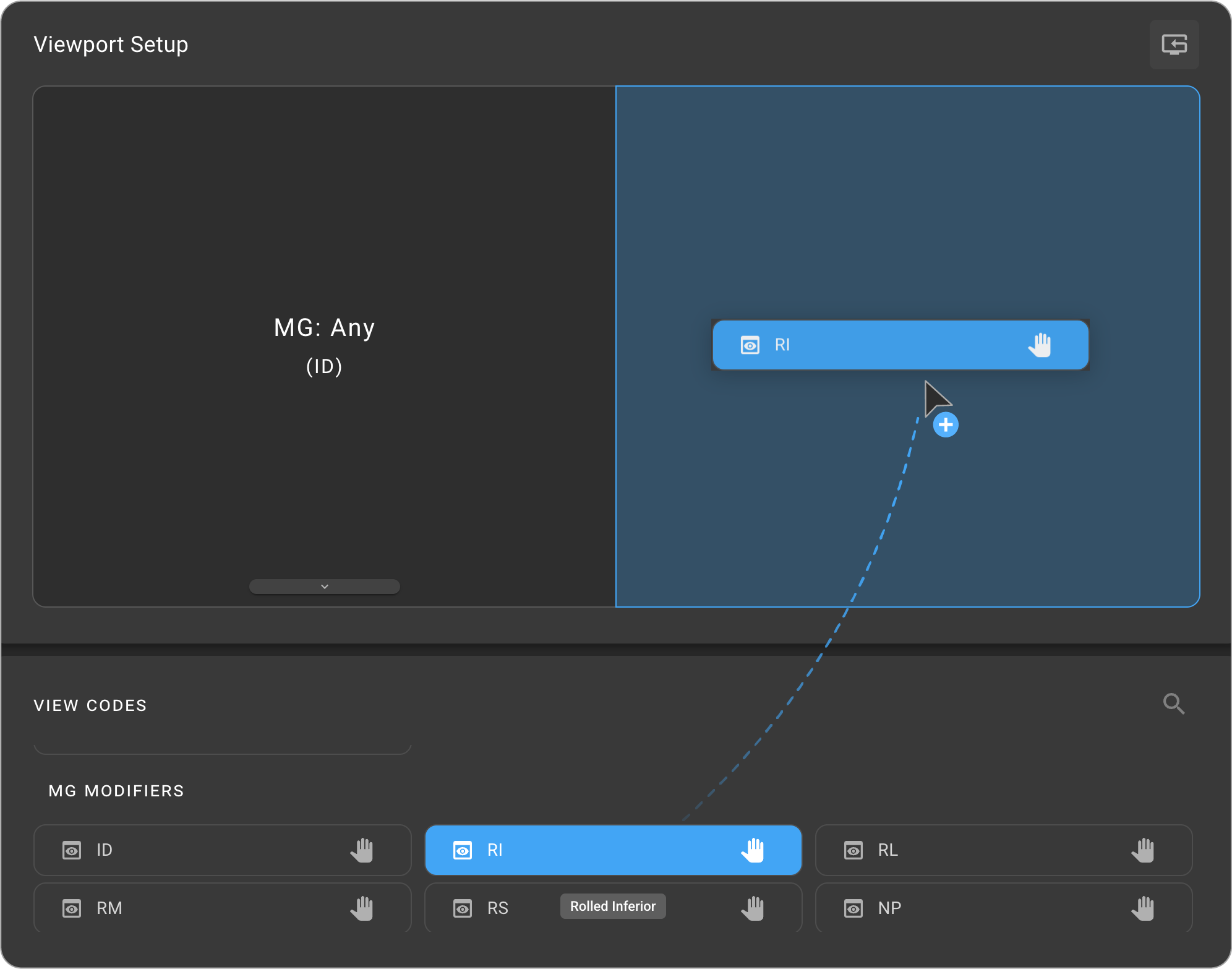Click the hand icon on RL row
Screen dimensions: 1232x969
[x=1144, y=850]
